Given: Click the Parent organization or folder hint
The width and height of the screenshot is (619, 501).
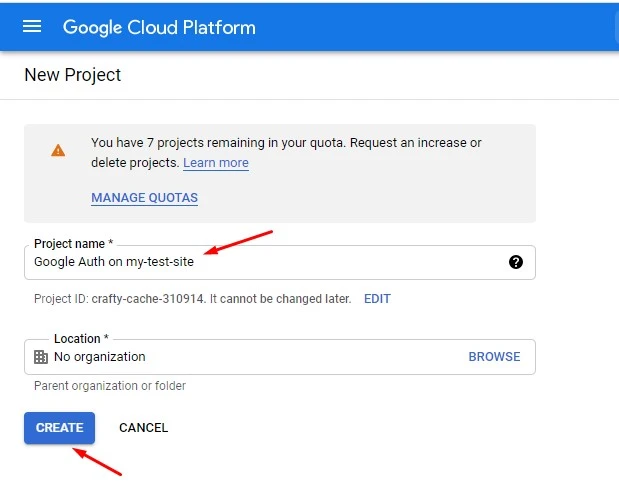Looking at the screenshot, I should point(110,386).
